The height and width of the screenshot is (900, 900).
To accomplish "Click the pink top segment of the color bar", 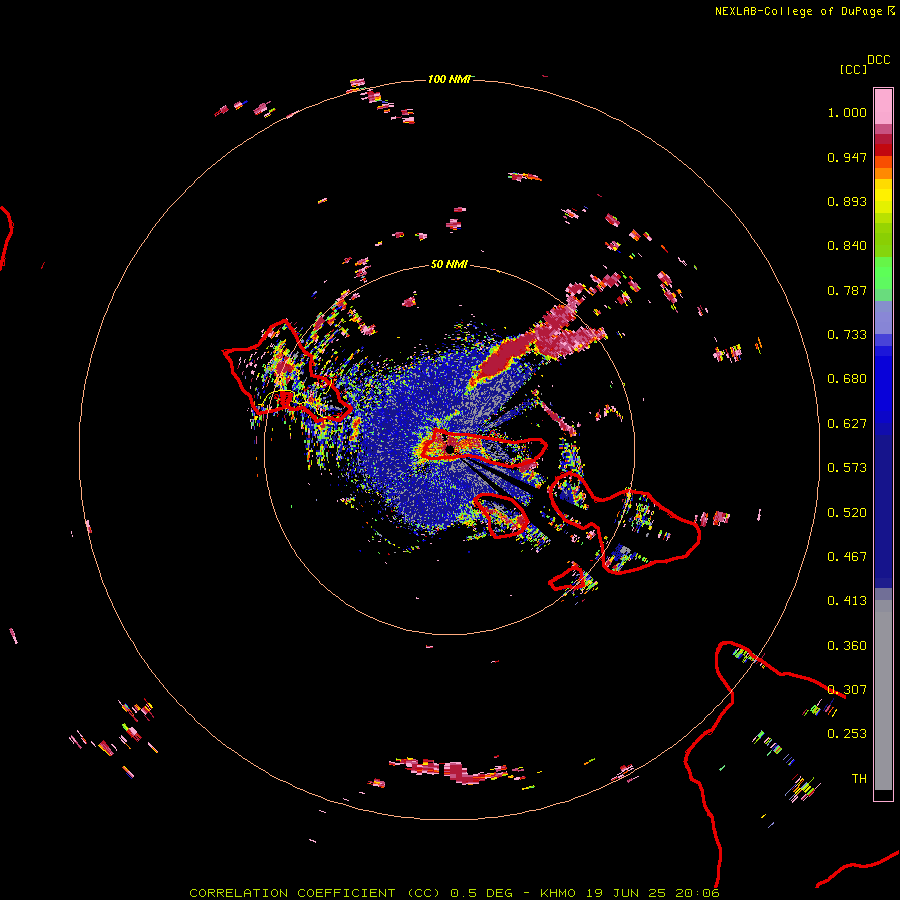I will pyautogui.click(x=883, y=107).
